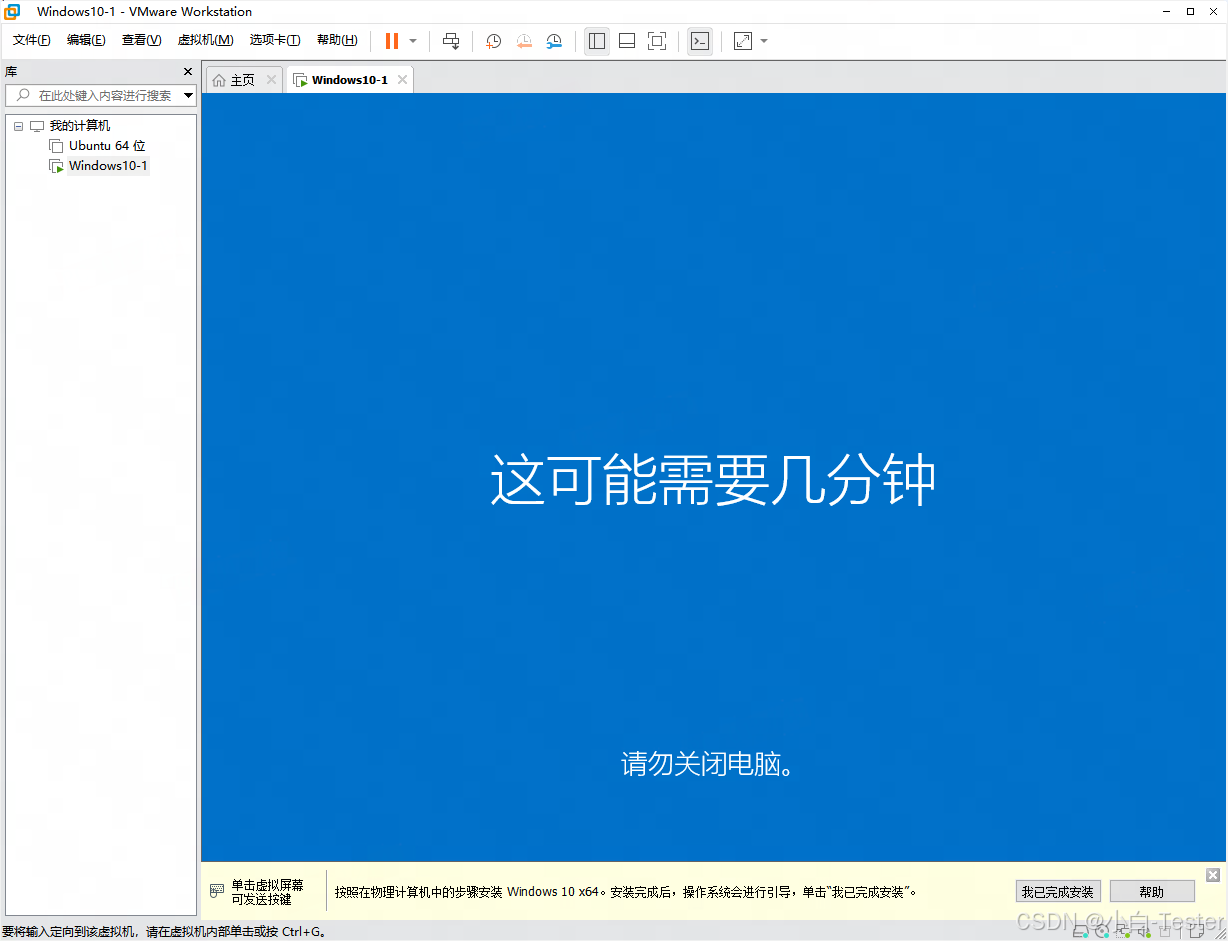Click the Ubuntu 64 位 VM icon
The height and width of the screenshot is (941, 1228).
point(56,146)
